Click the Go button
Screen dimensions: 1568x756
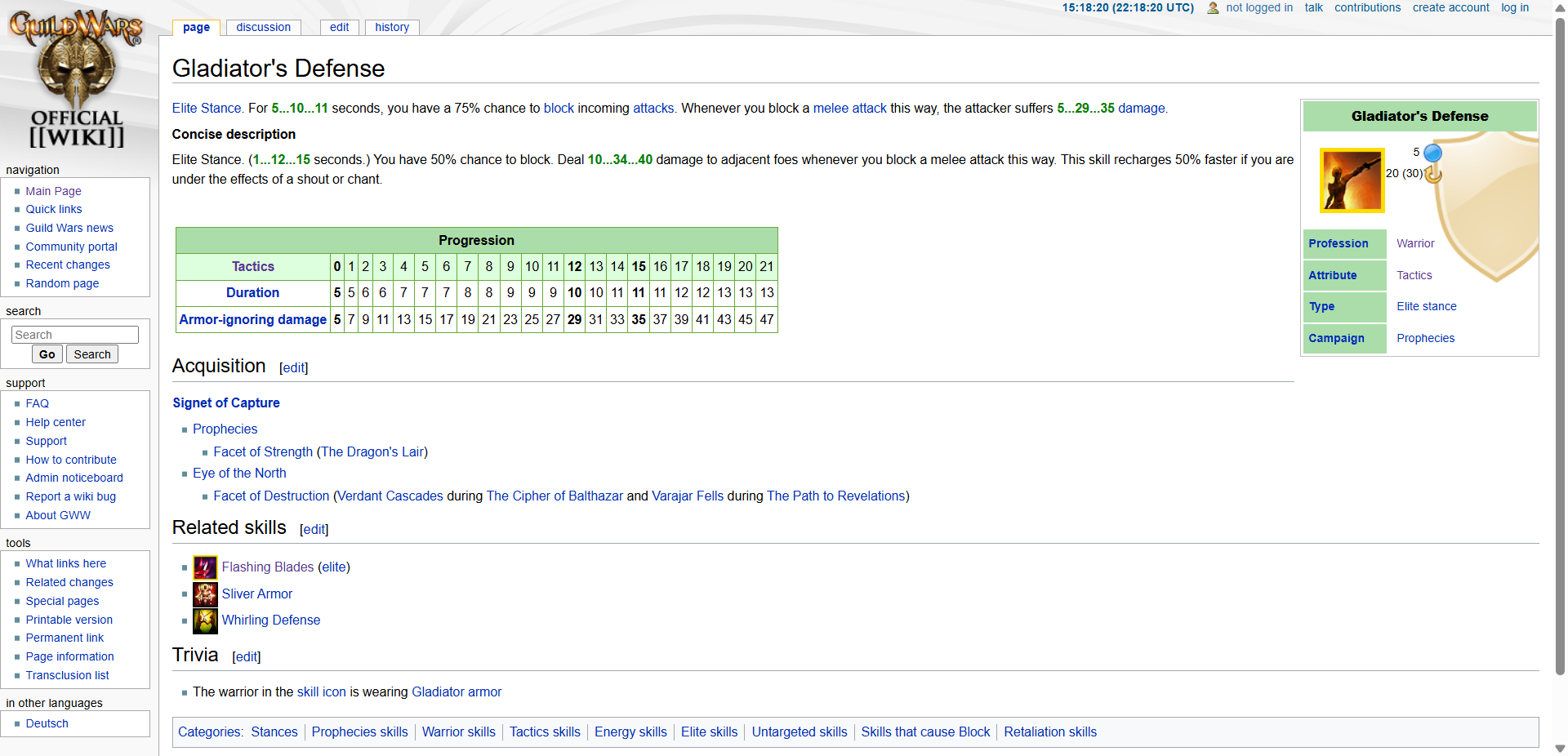coord(47,354)
